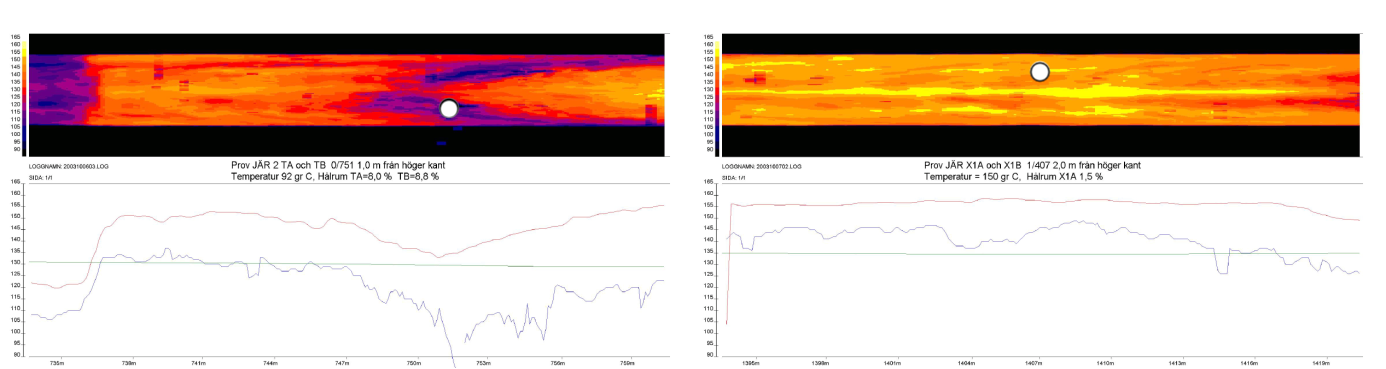The image size is (1386, 369).
Task: Click the 1416m axis label
Action: pos(1249,363)
